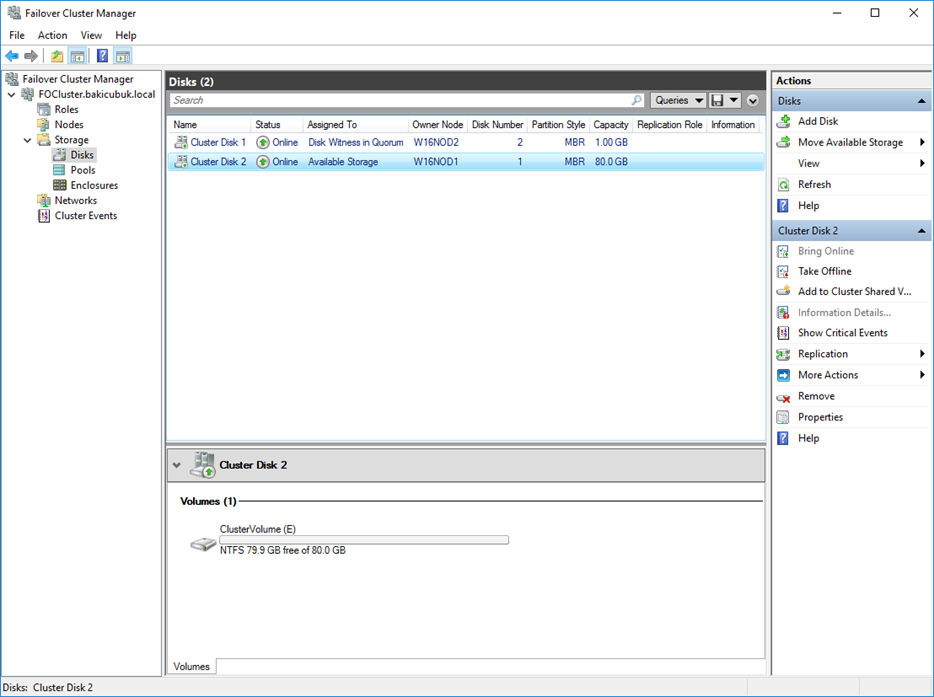This screenshot has width=934, height=697.
Task: Open the Action menu
Action: click(52, 35)
